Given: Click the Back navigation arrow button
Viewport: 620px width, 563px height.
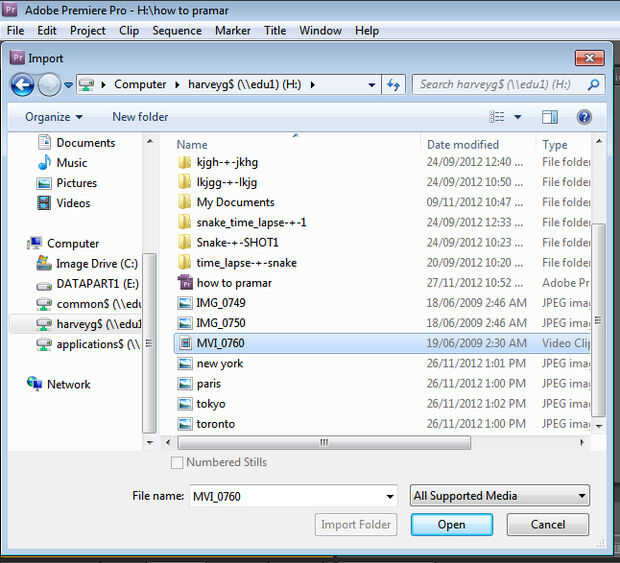Looking at the screenshot, I should click(x=22, y=85).
